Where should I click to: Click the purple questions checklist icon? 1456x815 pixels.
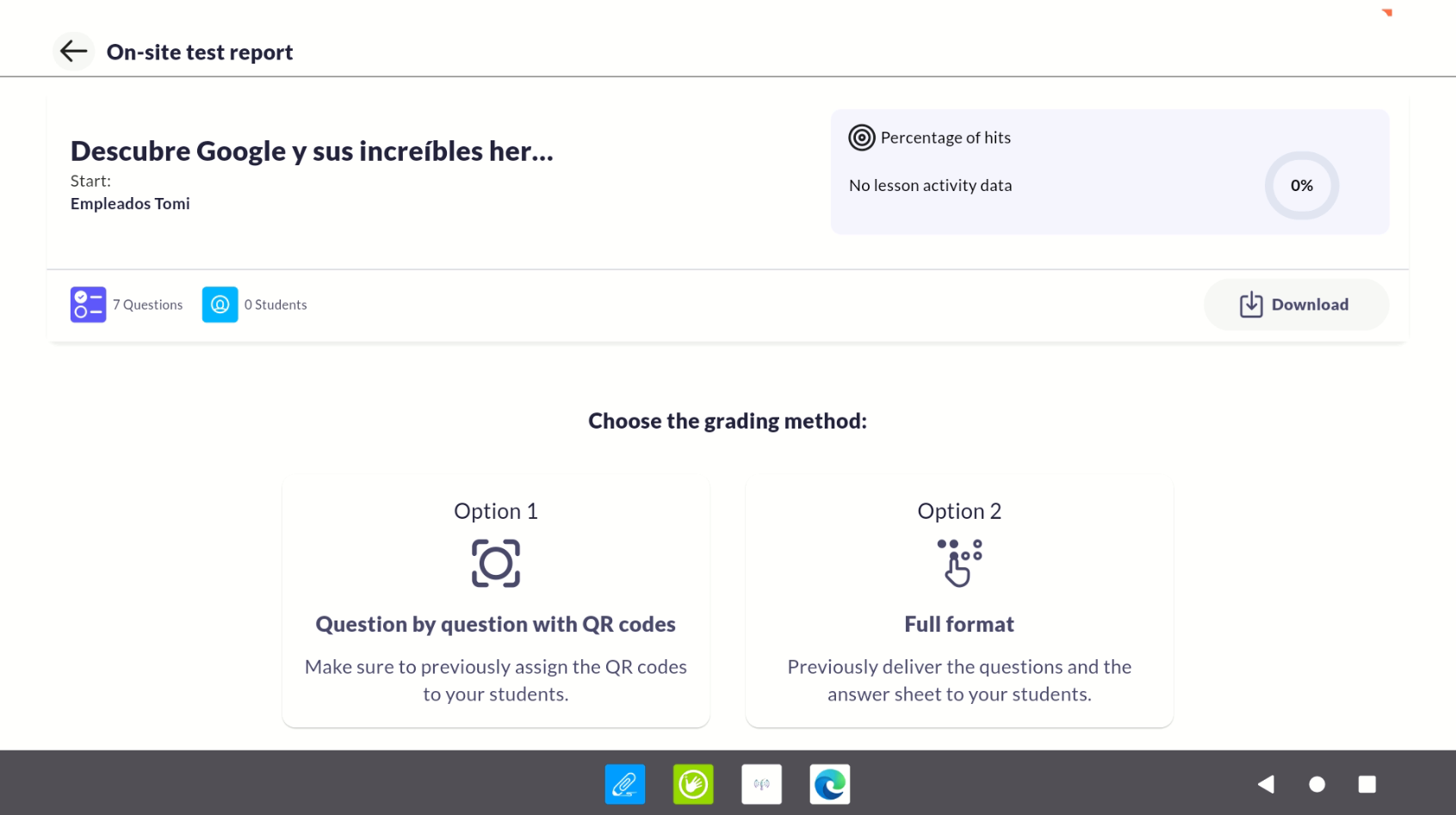point(88,305)
